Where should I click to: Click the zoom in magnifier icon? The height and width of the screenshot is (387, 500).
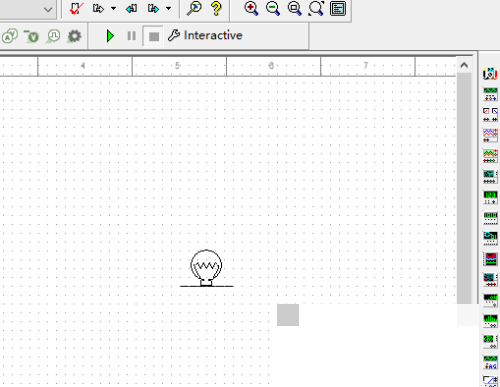coord(251,8)
